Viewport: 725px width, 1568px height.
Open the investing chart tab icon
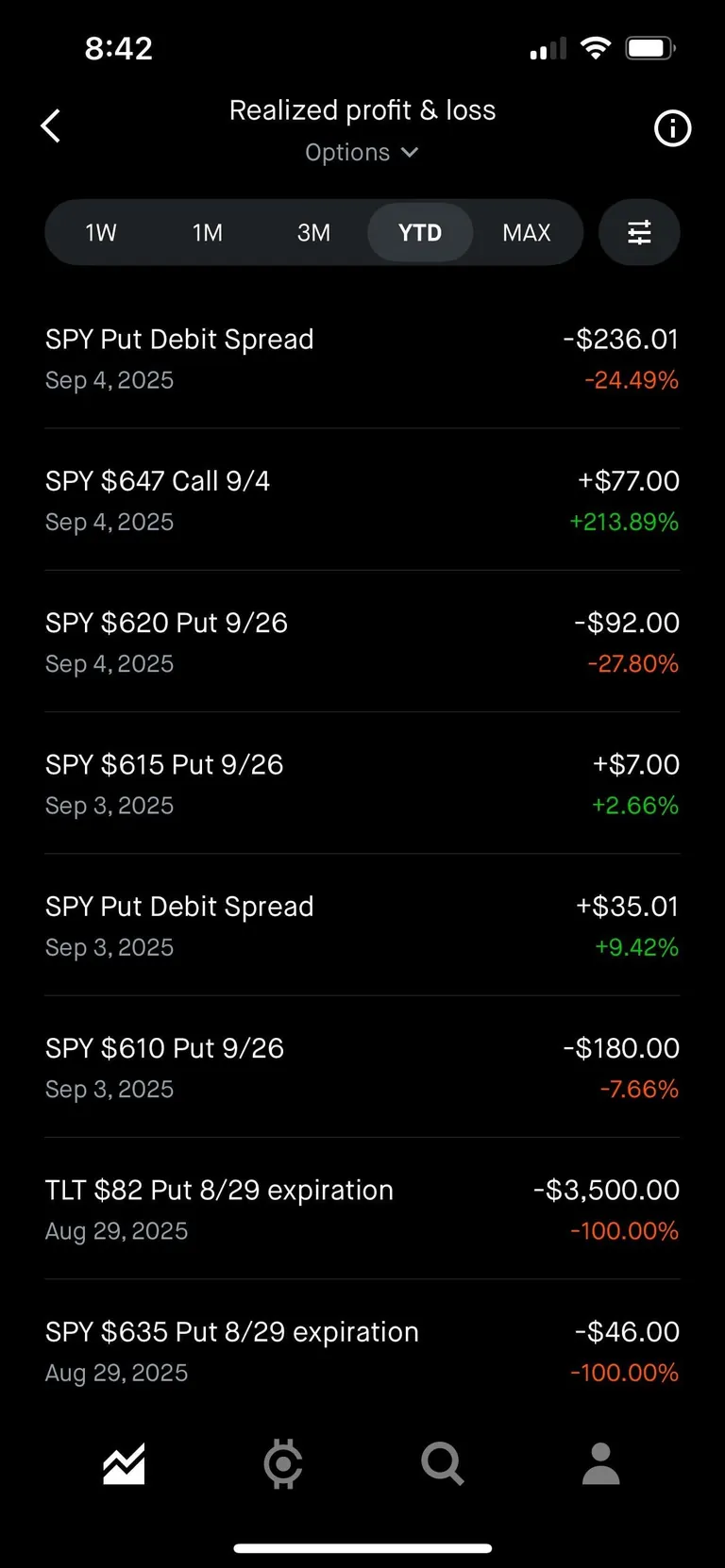click(124, 1464)
